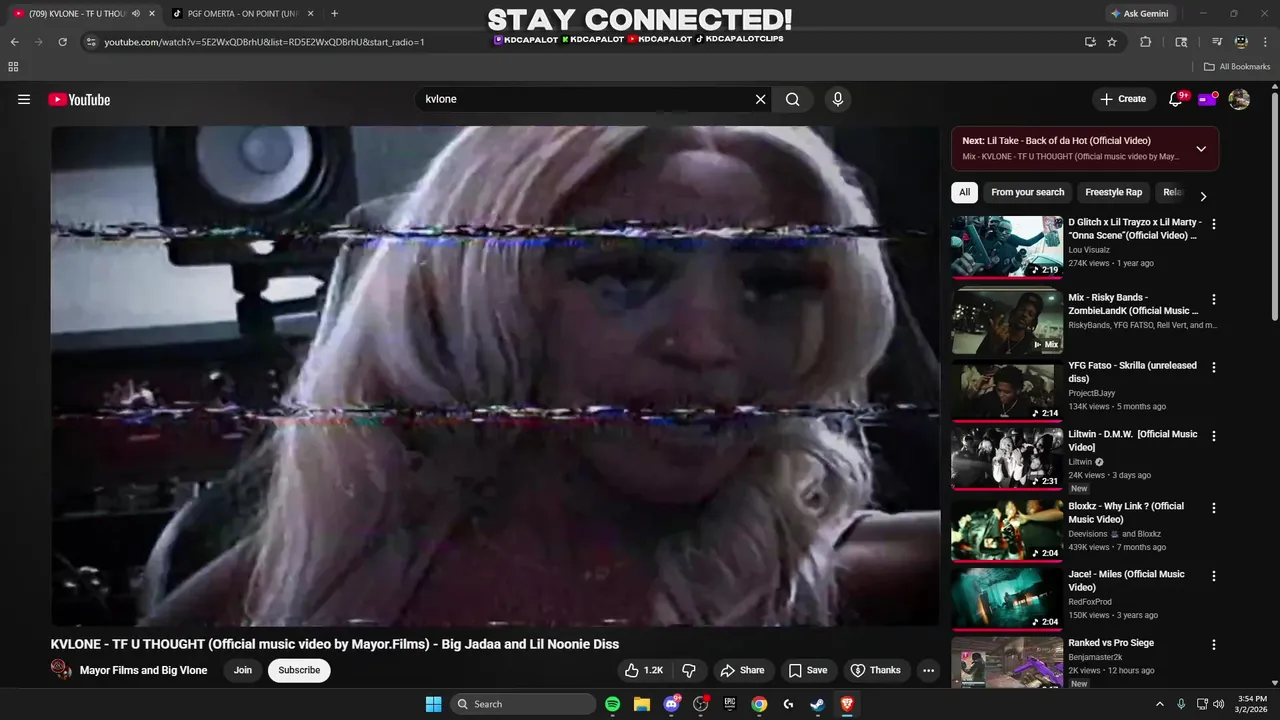Open a new browser tab
The width and height of the screenshot is (1280, 720).
pyautogui.click(x=334, y=14)
